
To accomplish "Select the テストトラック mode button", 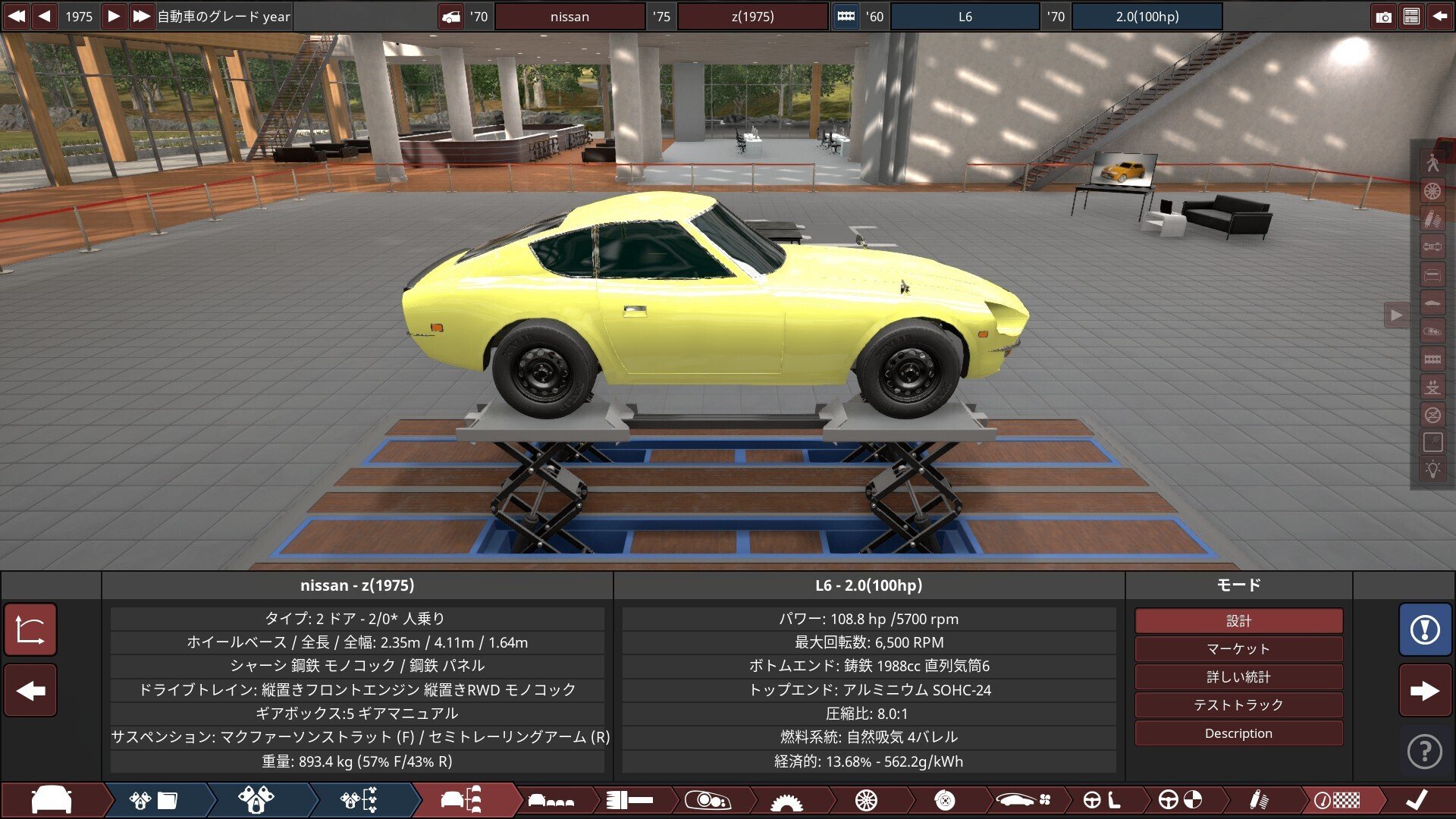I will (1238, 704).
